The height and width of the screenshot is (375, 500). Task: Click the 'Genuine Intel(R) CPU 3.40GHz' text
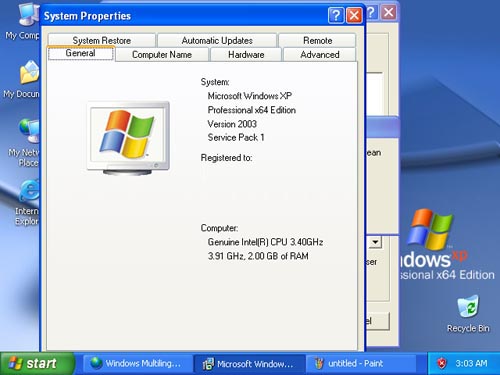[x=265, y=242]
